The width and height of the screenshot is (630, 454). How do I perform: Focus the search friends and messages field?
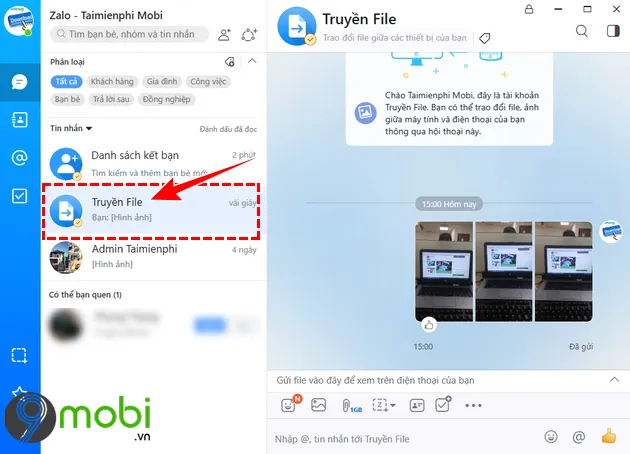point(129,34)
